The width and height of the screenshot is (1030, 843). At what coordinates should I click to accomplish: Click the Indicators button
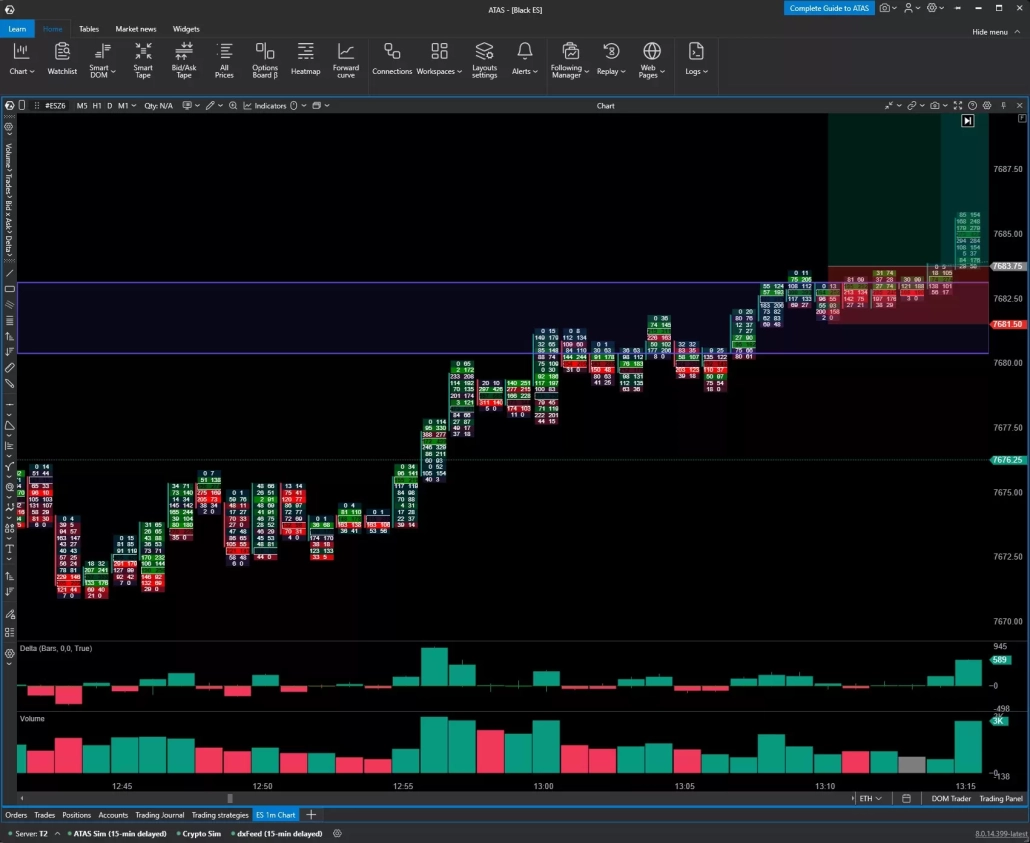tap(265, 105)
